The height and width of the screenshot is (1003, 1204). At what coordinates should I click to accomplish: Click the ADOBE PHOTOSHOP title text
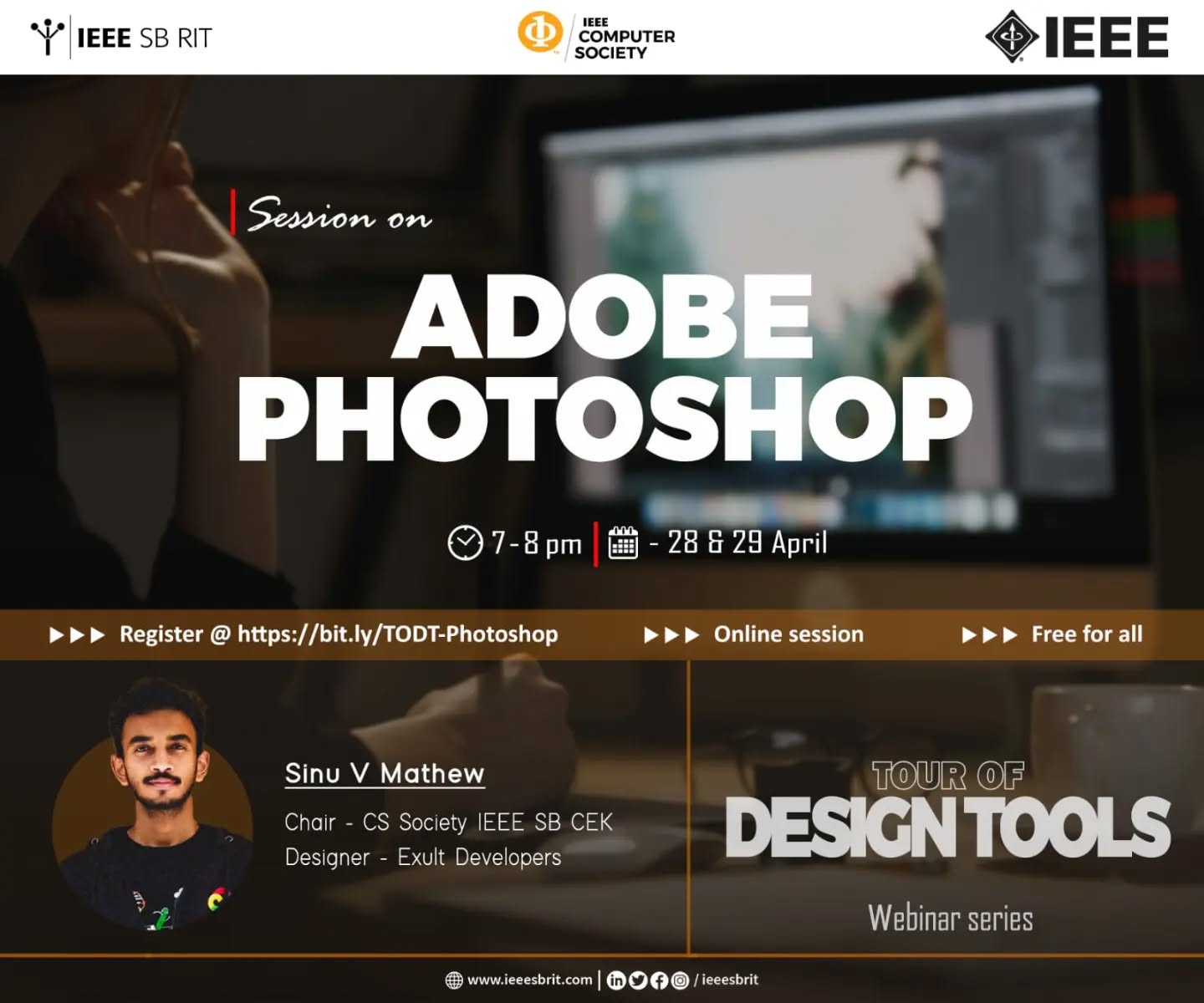pyautogui.click(x=605, y=368)
